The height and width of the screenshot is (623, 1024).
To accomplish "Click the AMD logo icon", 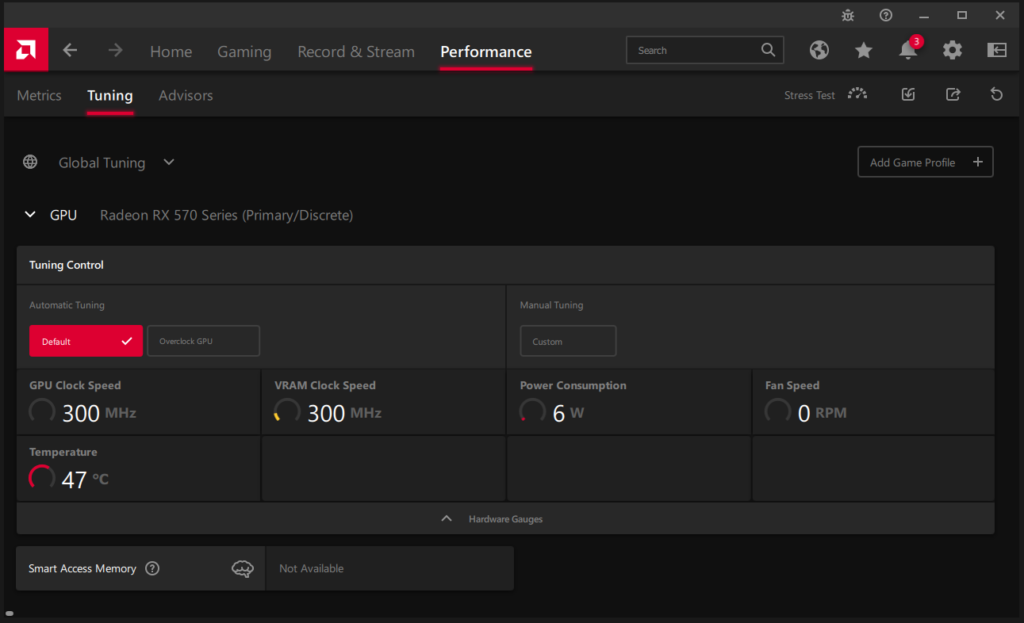I will point(25,50).
